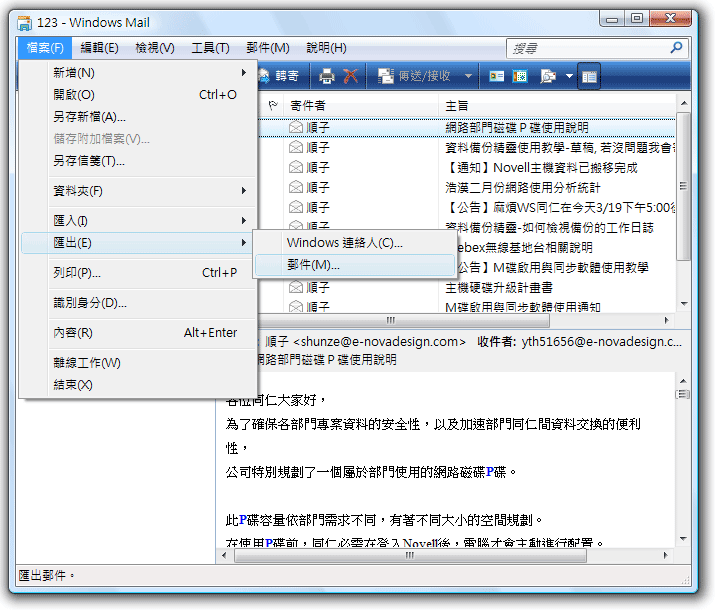716x610 pixels.
Task: Expand the New (新增) submenu
Action: pyautogui.click(x=138, y=73)
